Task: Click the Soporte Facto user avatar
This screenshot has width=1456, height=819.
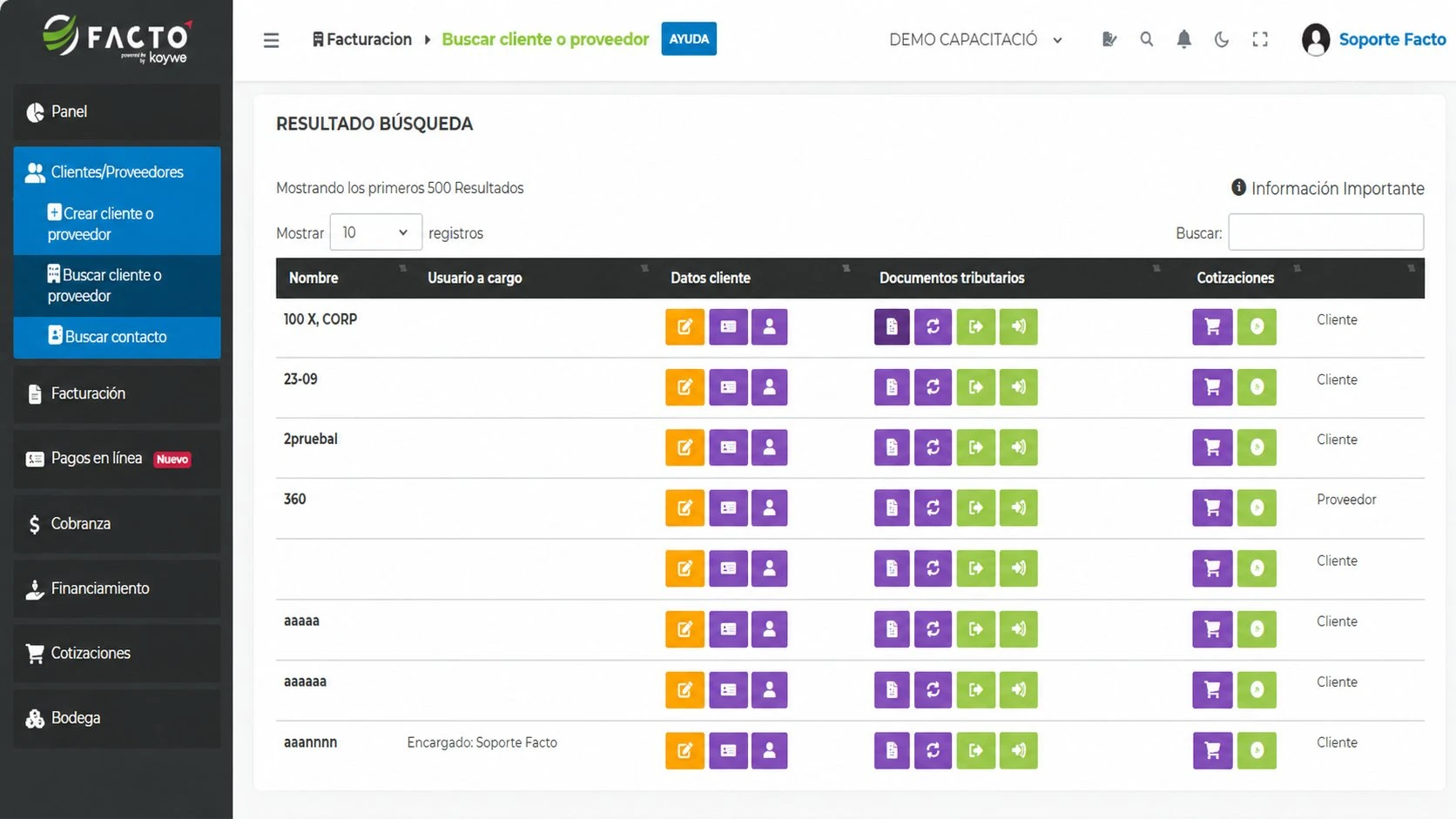Action: 1316,39
